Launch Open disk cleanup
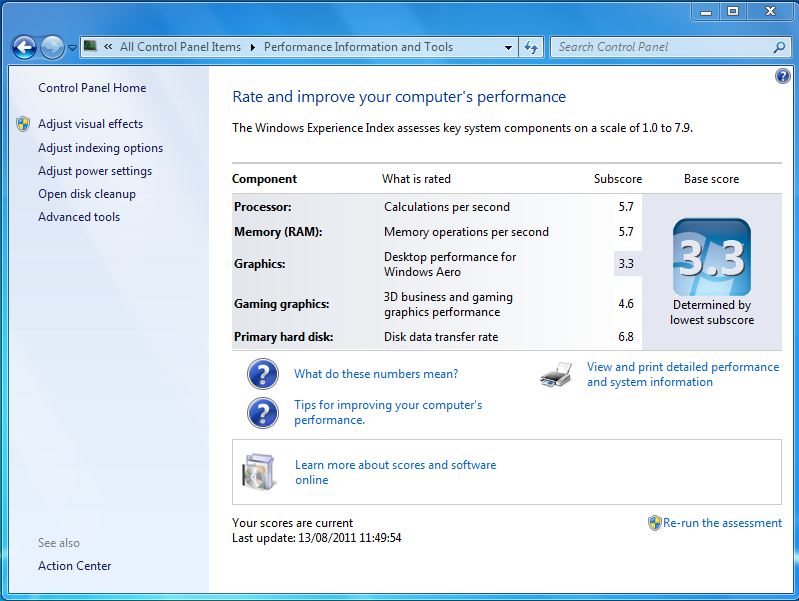Viewport: 799px width, 601px height. 87,194
